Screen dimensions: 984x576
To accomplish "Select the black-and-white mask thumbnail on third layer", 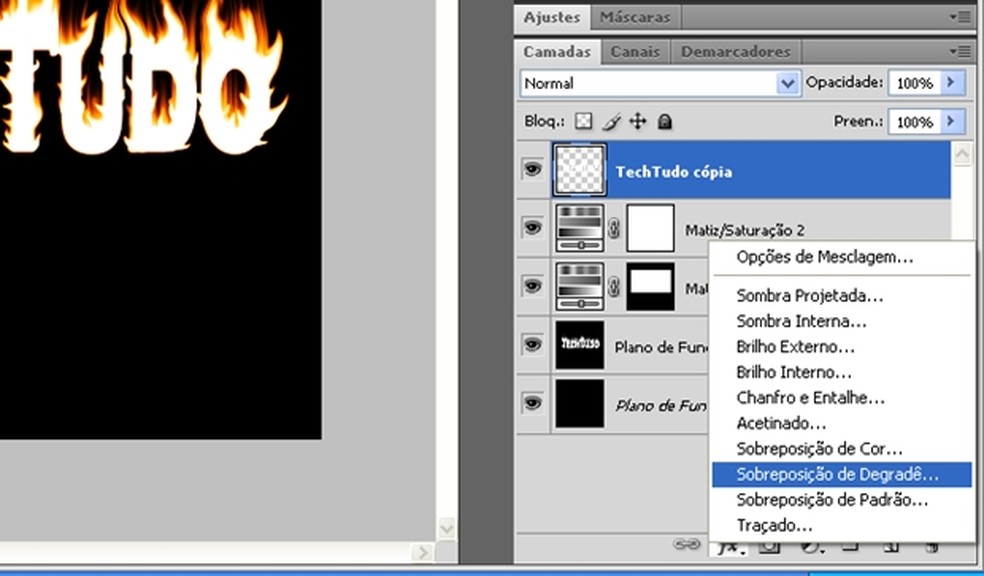I will [x=651, y=287].
